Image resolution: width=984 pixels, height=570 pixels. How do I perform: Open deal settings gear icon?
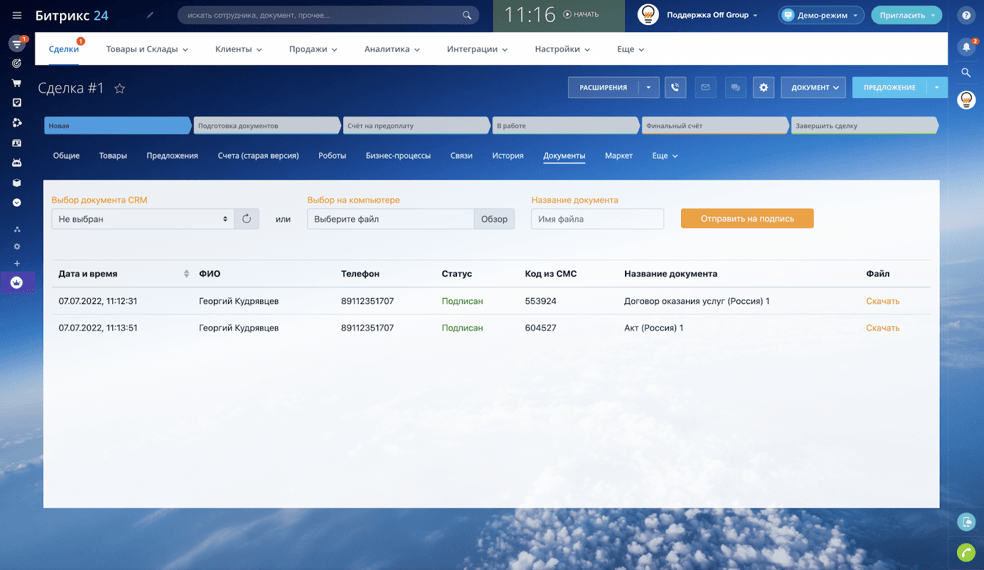click(764, 88)
